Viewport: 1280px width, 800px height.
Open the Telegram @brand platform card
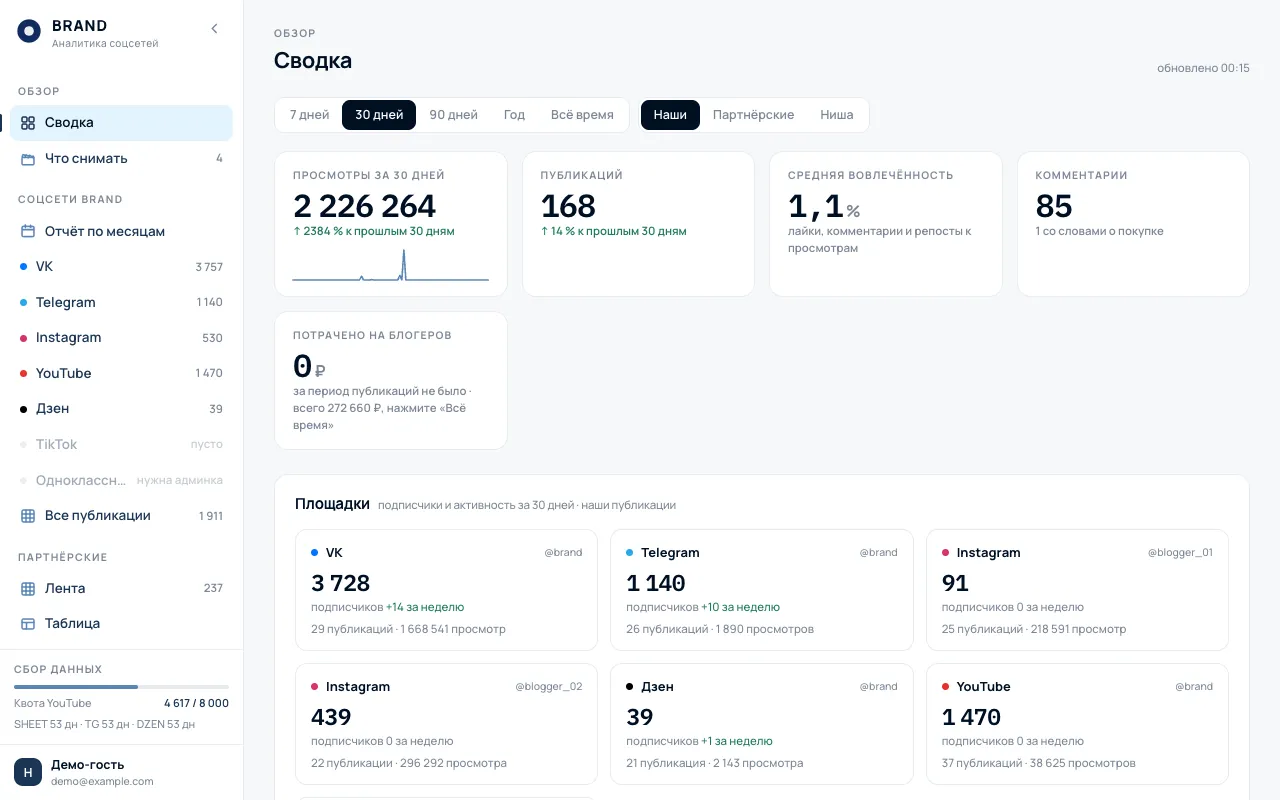(762, 590)
